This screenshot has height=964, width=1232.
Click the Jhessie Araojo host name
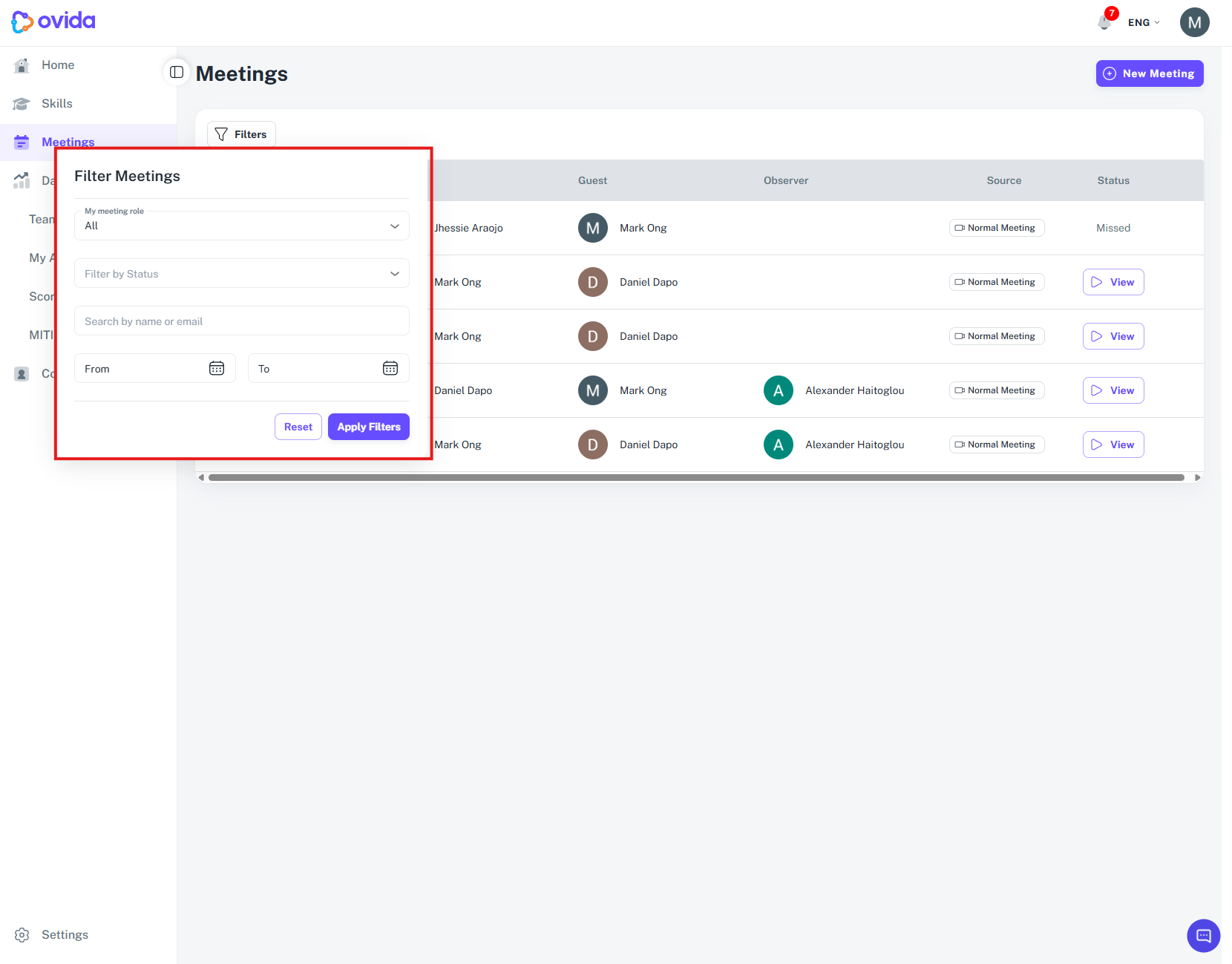[468, 228]
